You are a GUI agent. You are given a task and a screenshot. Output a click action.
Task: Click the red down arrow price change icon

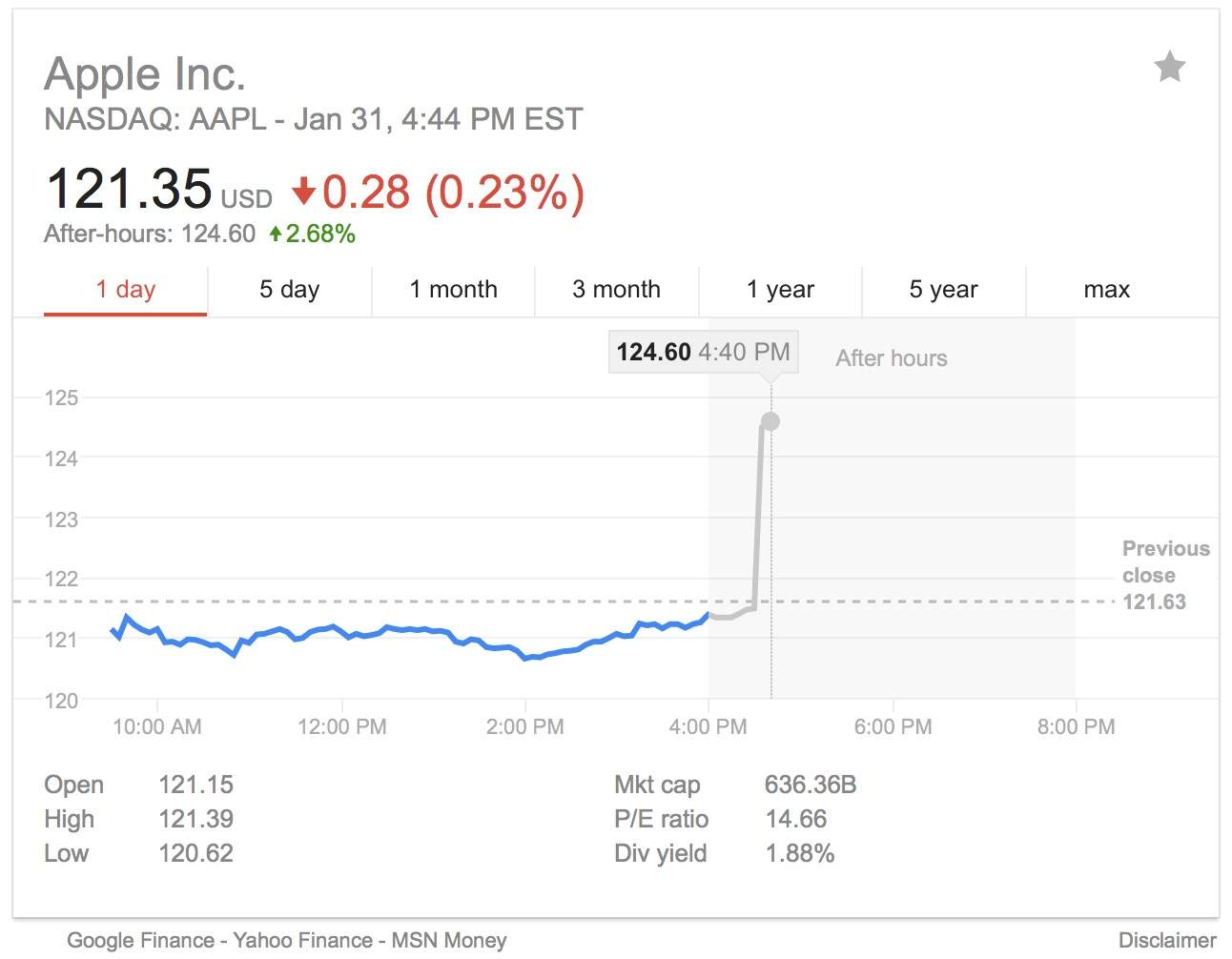[x=303, y=192]
